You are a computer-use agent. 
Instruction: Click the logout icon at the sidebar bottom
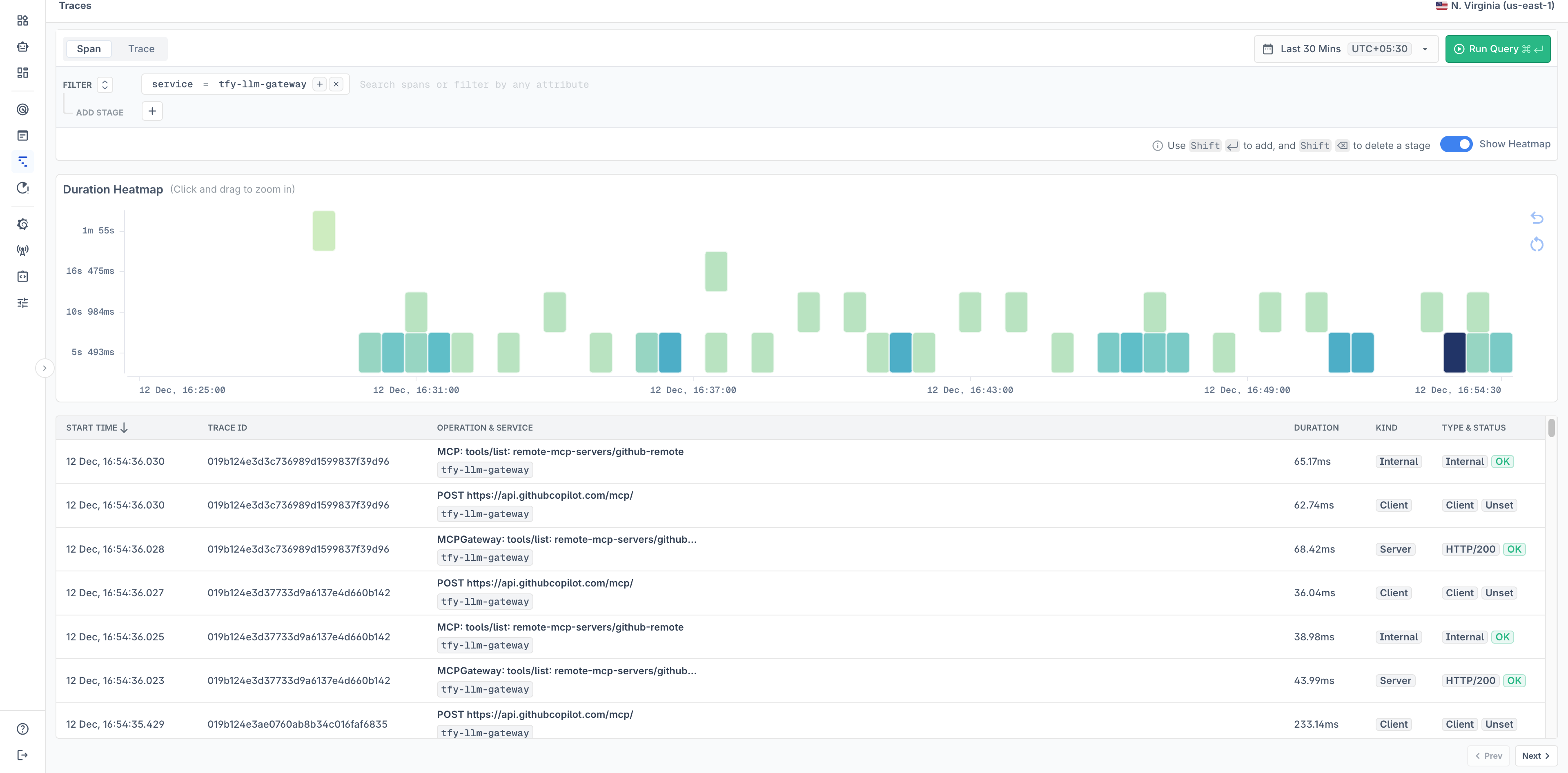coord(22,755)
